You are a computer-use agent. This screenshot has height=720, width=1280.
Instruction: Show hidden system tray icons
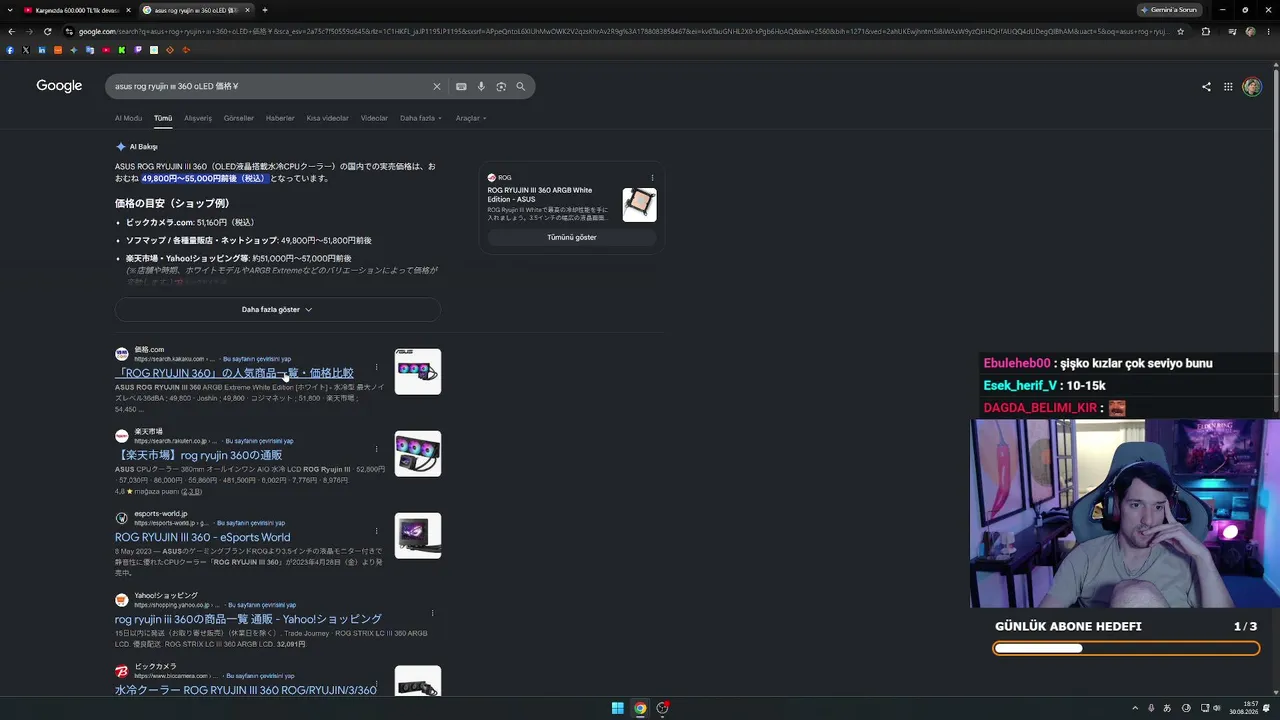point(1135,708)
